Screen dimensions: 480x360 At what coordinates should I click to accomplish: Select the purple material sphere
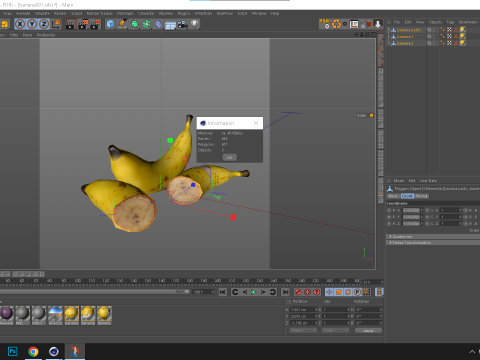[x=7, y=314]
